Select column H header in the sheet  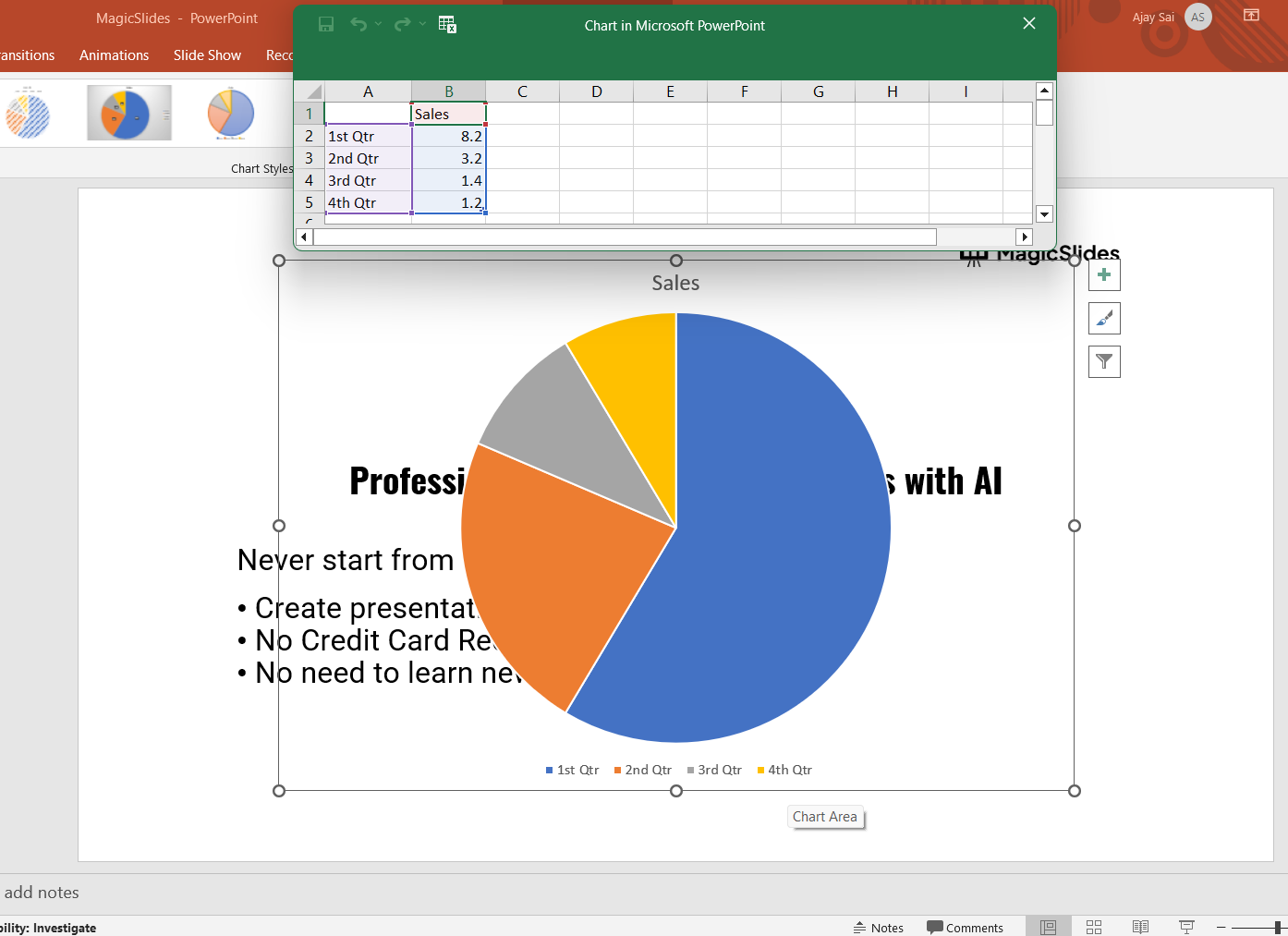(893, 91)
